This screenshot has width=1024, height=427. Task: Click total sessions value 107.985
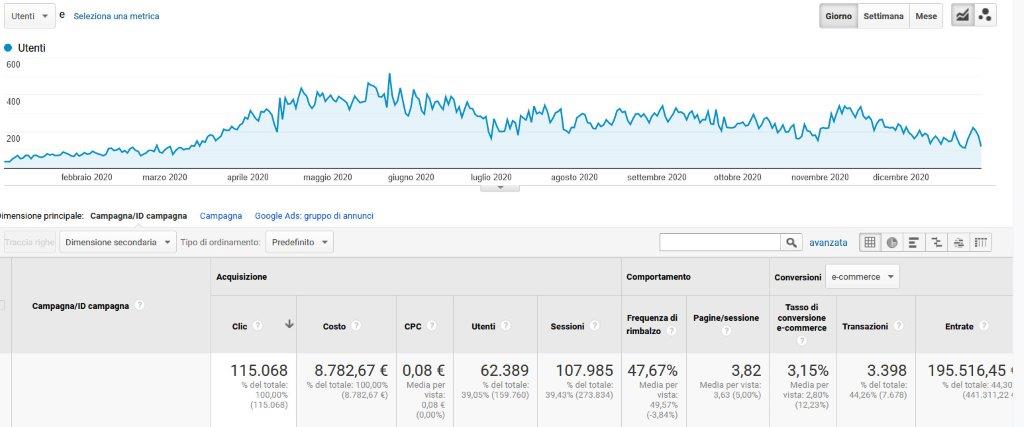coord(584,371)
